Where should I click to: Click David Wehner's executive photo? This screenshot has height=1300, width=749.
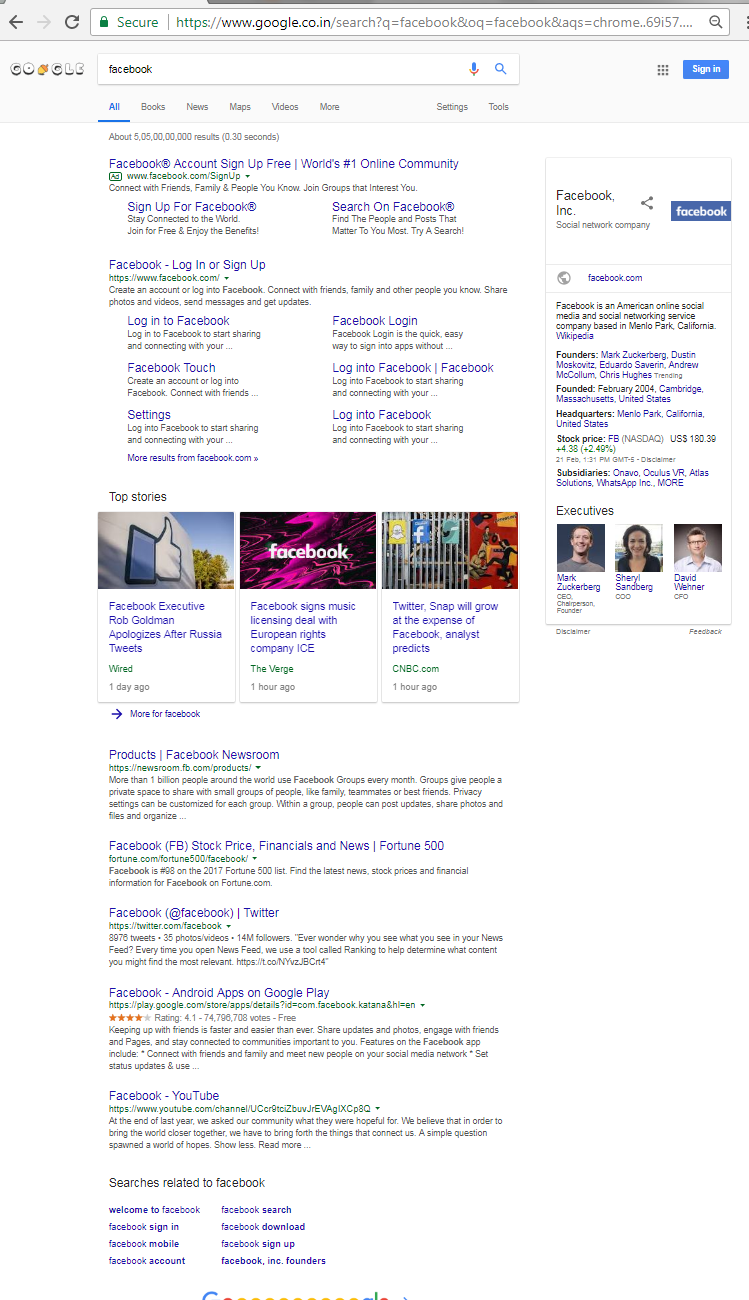[x=698, y=547]
